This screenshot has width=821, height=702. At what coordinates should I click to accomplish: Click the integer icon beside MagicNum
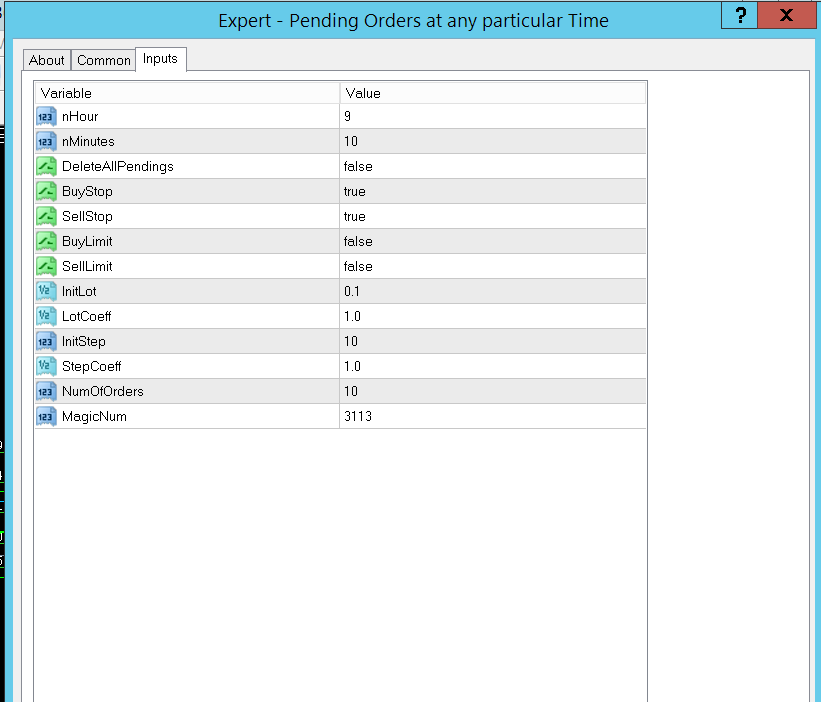click(46, 417)
